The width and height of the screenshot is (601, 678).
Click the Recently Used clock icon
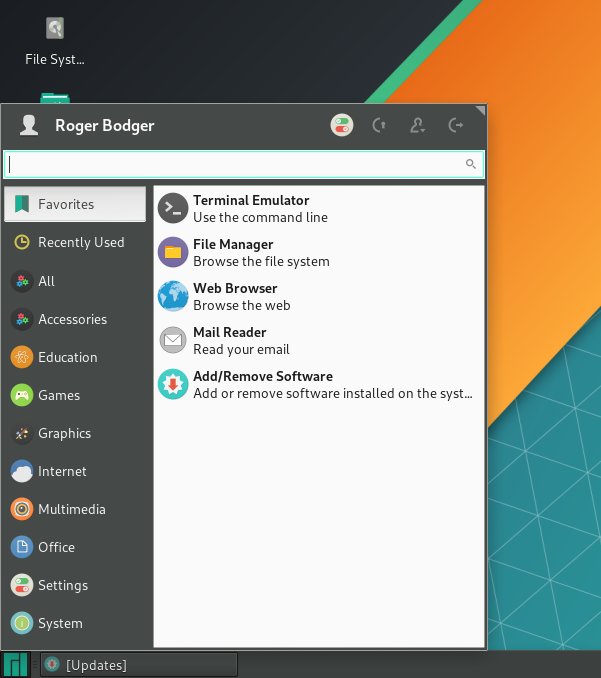[x=22, y=242]
